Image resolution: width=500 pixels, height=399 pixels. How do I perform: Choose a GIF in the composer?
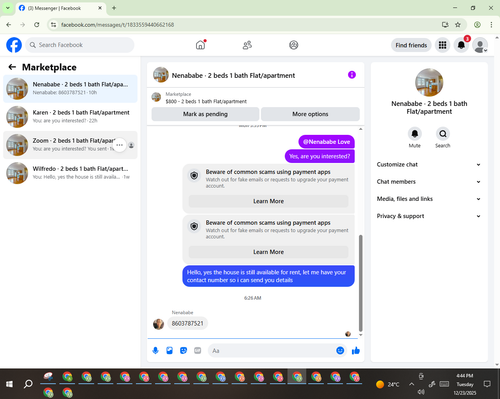pyautogui.click(x=198, y=350)
